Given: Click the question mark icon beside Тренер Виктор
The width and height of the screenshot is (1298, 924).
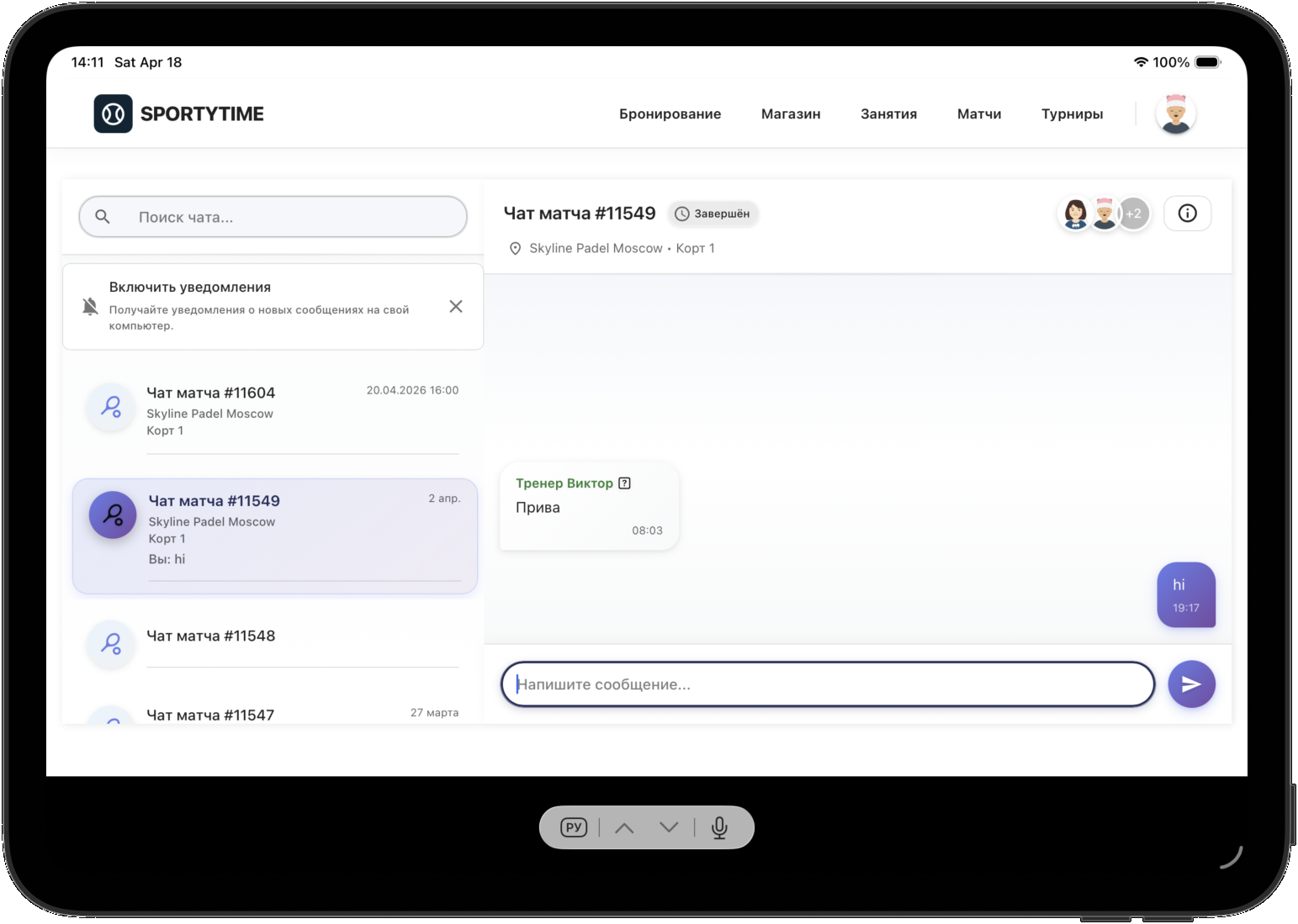Looking at the screenshot, I should (624, 483).
